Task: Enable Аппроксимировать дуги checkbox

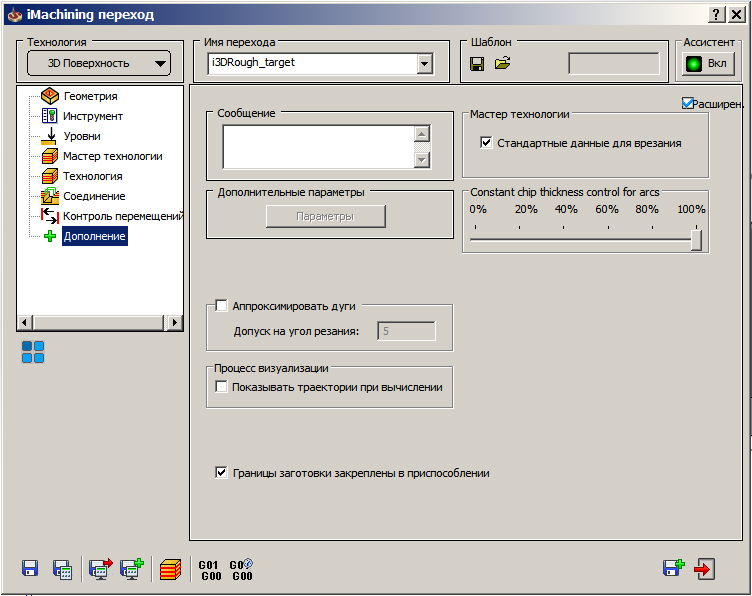Action: (221, 305)
